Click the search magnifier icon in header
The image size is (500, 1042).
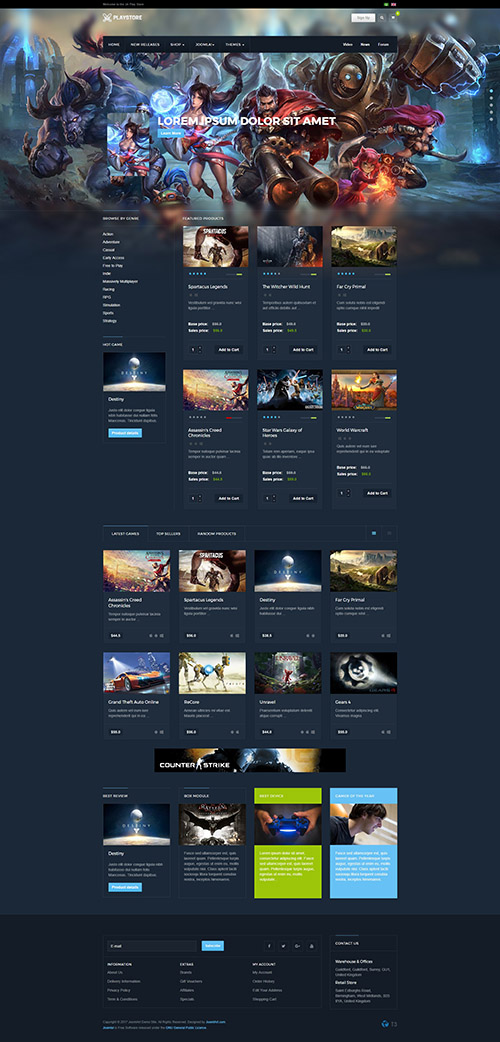point(382,18)
